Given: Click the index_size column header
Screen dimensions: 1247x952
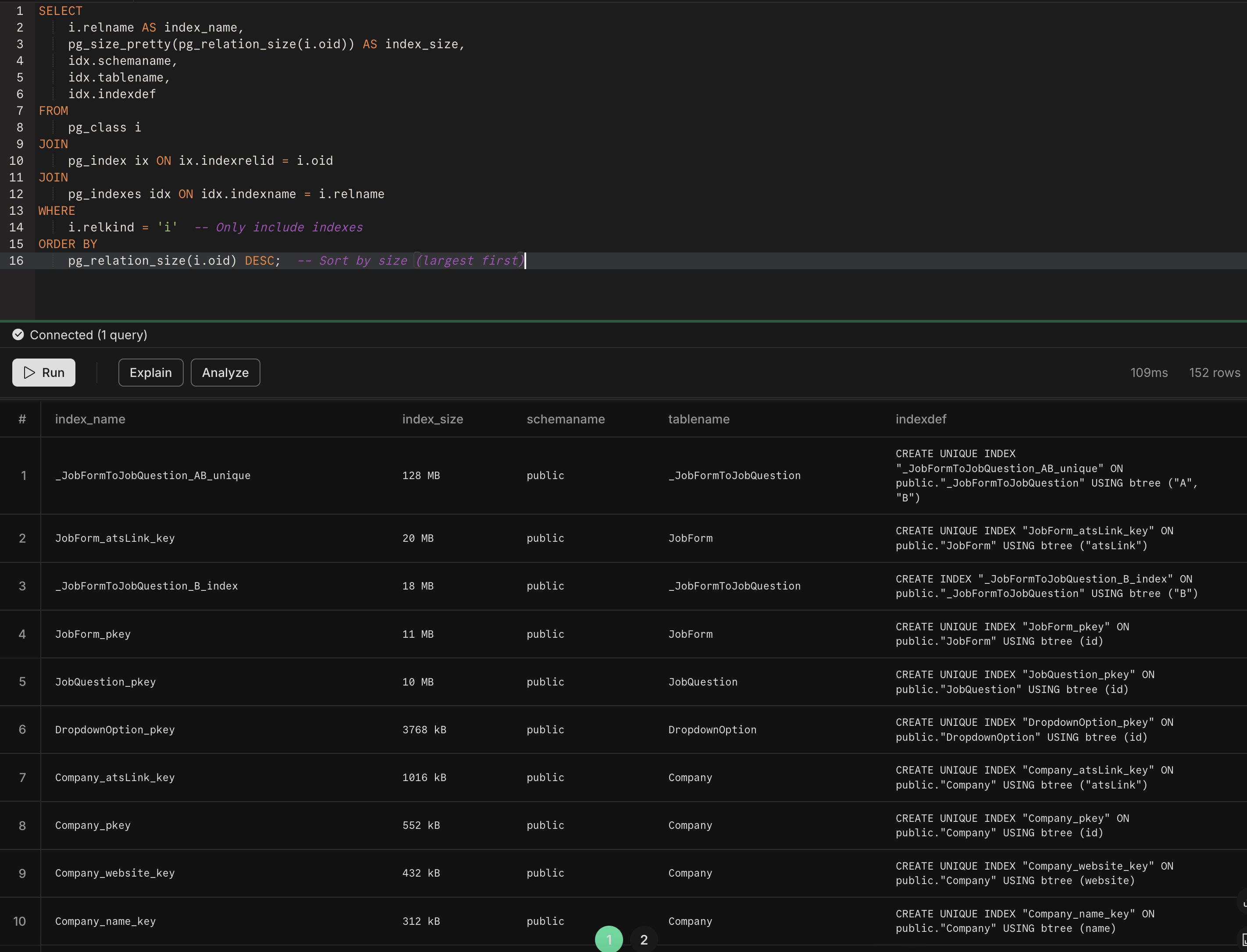Looking at the screenshot, I should (x=432, y=419).
